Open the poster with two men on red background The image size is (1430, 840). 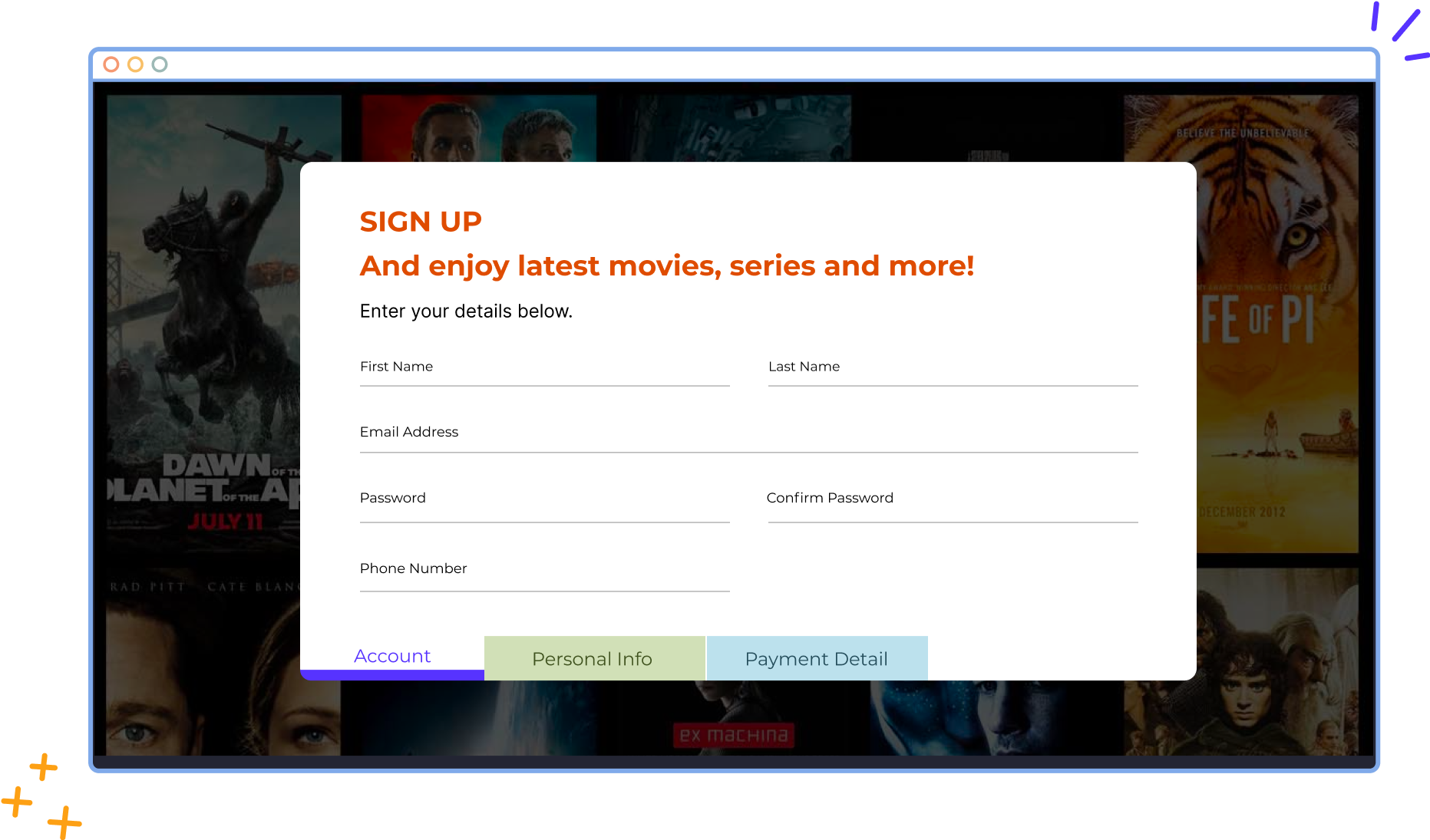(x=477, y=127)
